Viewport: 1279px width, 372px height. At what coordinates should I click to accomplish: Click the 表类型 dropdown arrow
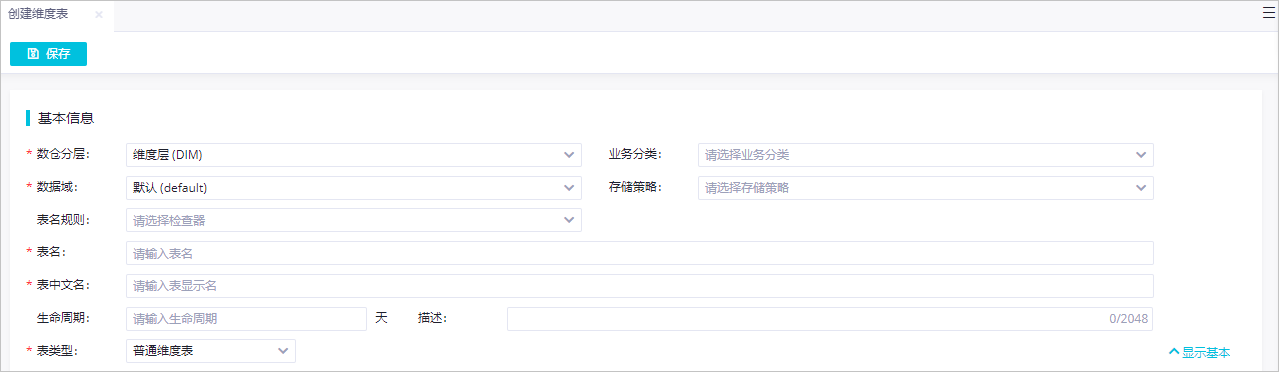(x=283, y=351)
